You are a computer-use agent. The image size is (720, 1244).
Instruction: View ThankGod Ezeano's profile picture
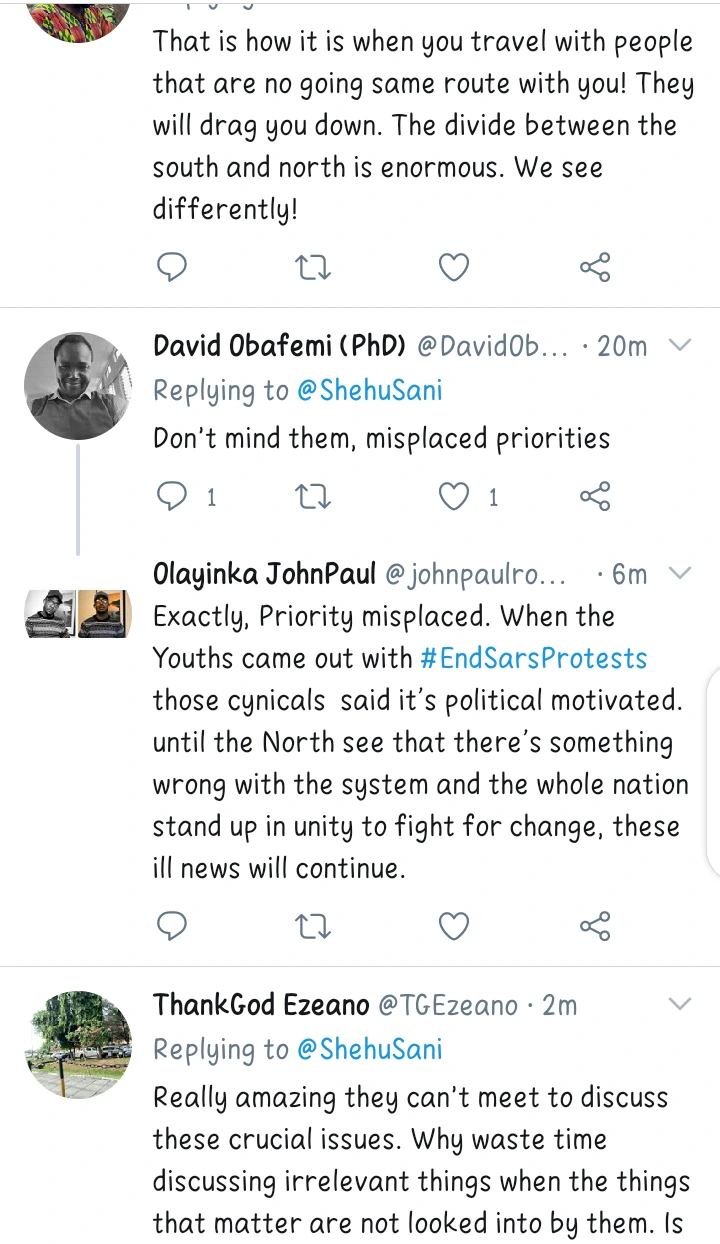78,1044
